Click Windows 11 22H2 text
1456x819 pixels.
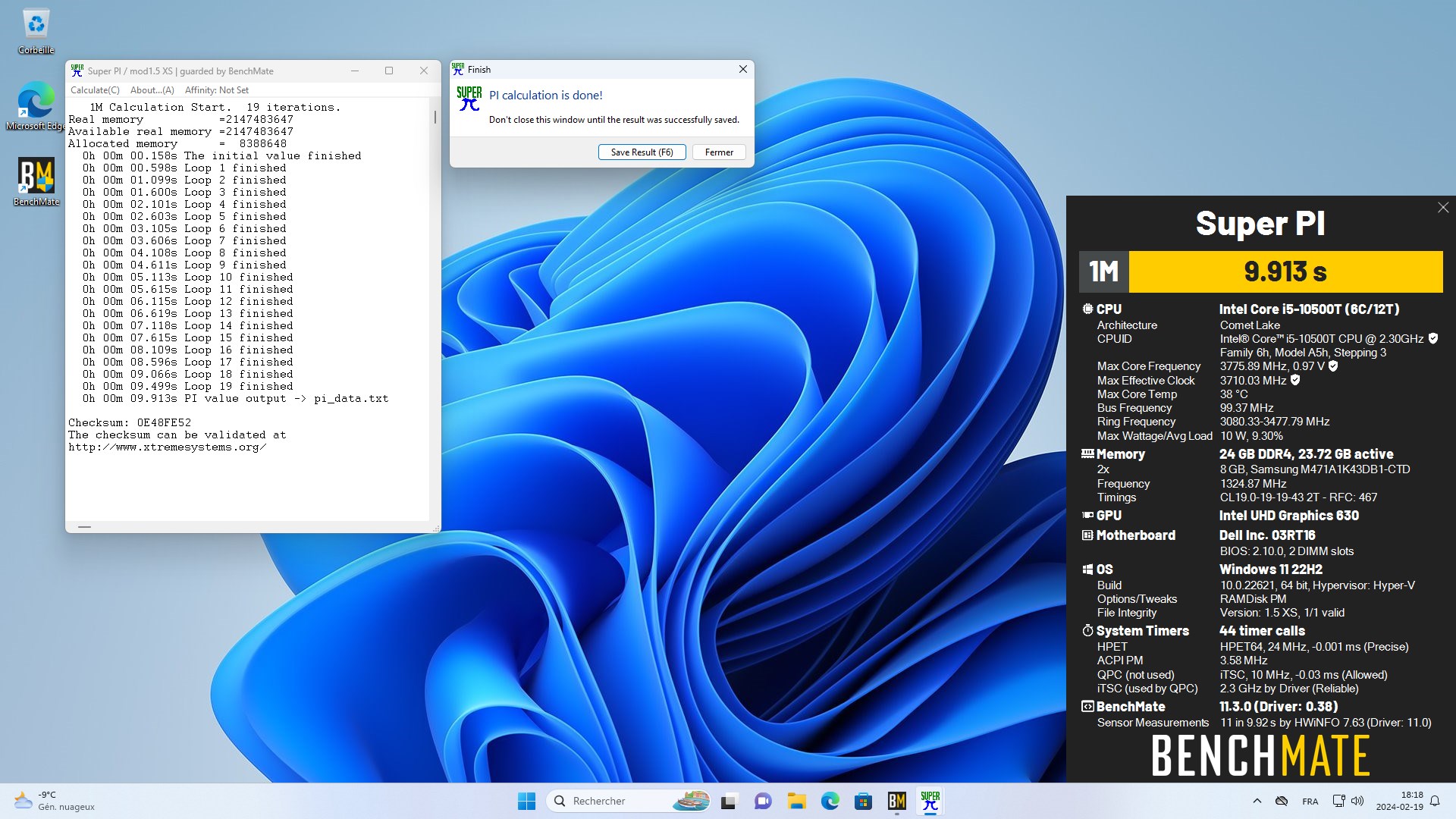1270,569
